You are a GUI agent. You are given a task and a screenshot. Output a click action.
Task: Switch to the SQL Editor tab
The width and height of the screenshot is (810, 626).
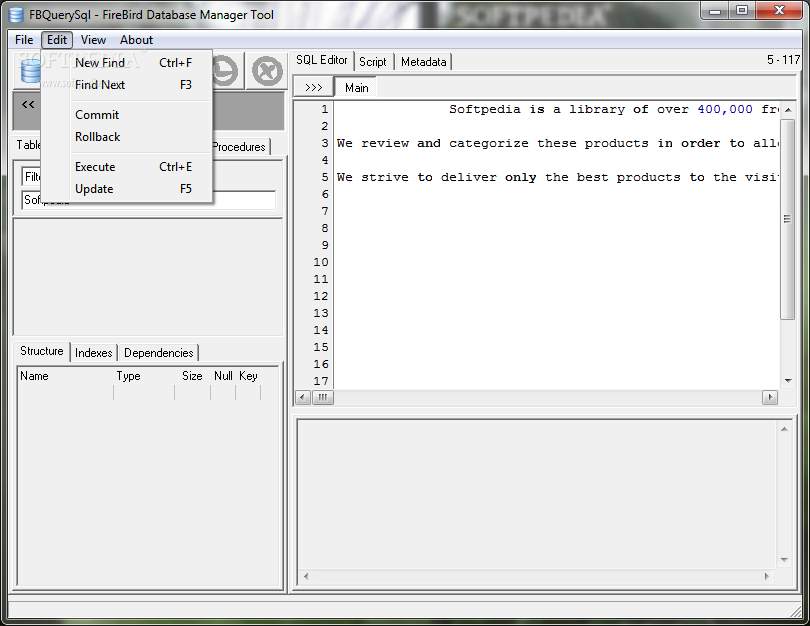(321, 60)
